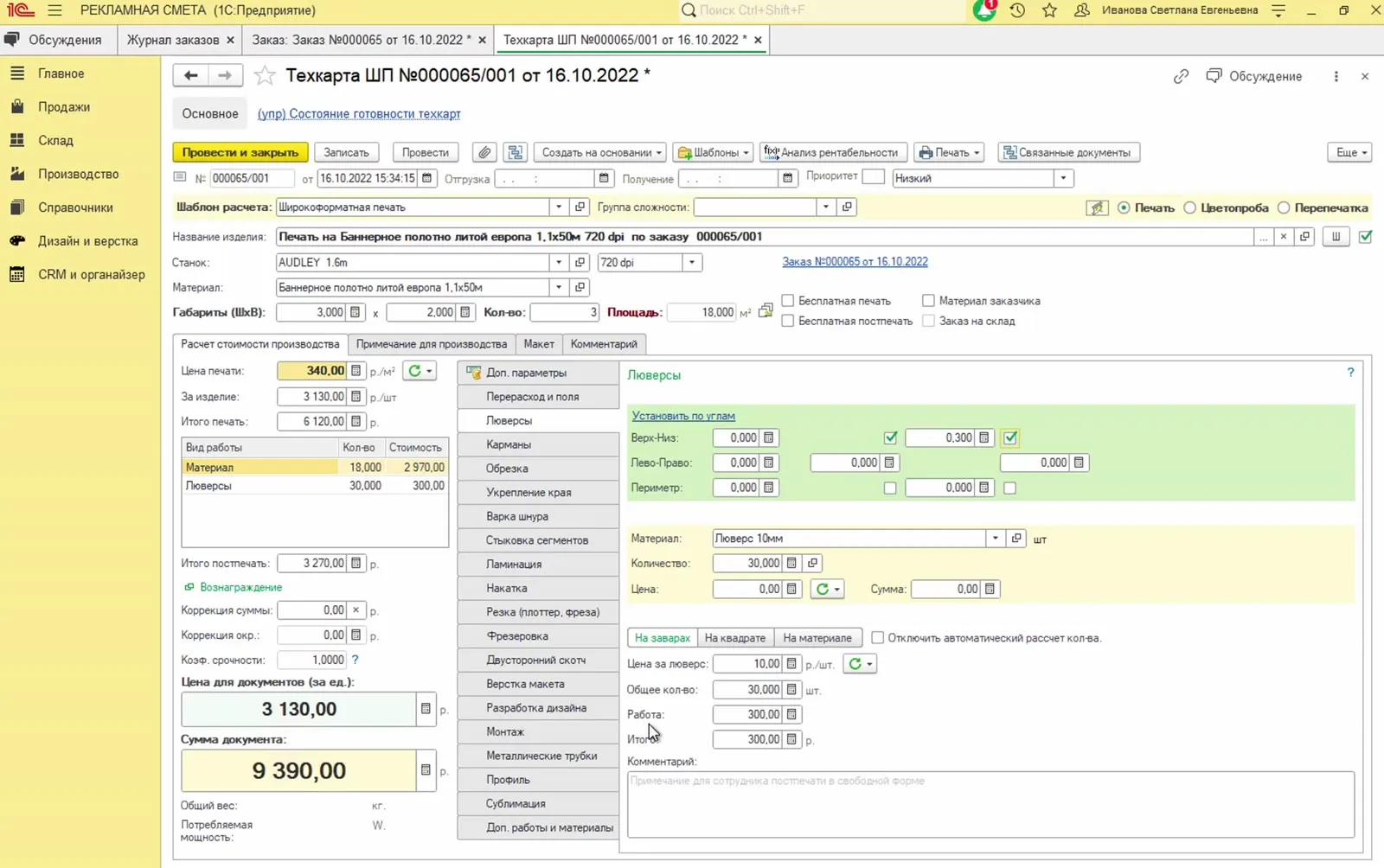Add Техкарта to favorites with star icon
Image resolution: width=1384 pixels, height=868 pixels.
265,76
